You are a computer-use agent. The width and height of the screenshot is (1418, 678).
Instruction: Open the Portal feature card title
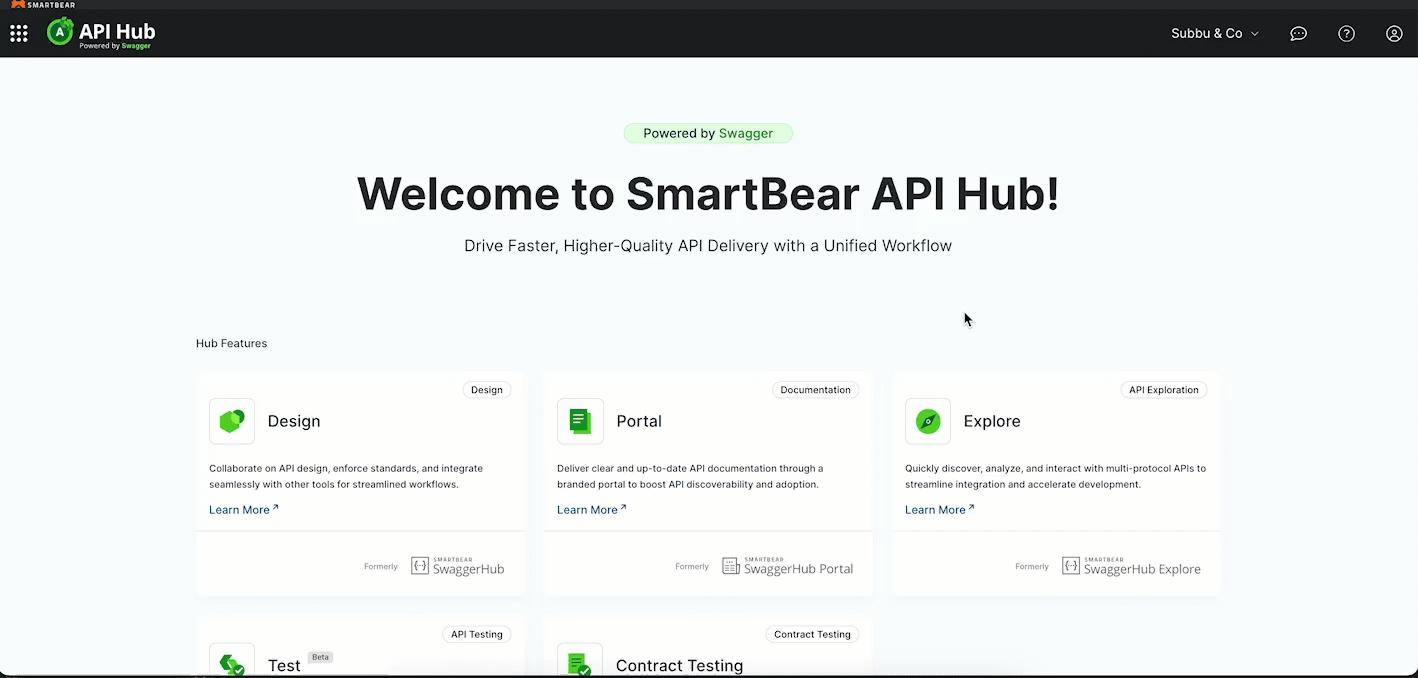click(x=639, y=421)
